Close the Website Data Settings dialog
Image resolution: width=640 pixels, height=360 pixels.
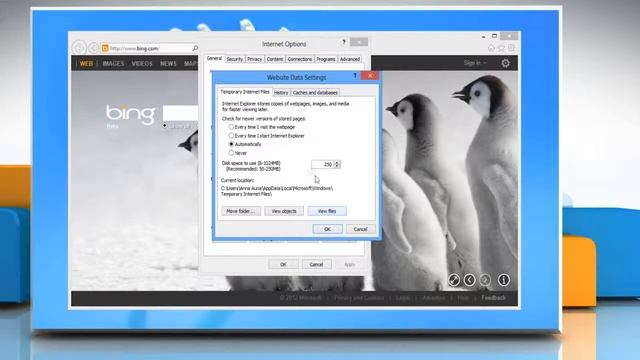(370, 76)
